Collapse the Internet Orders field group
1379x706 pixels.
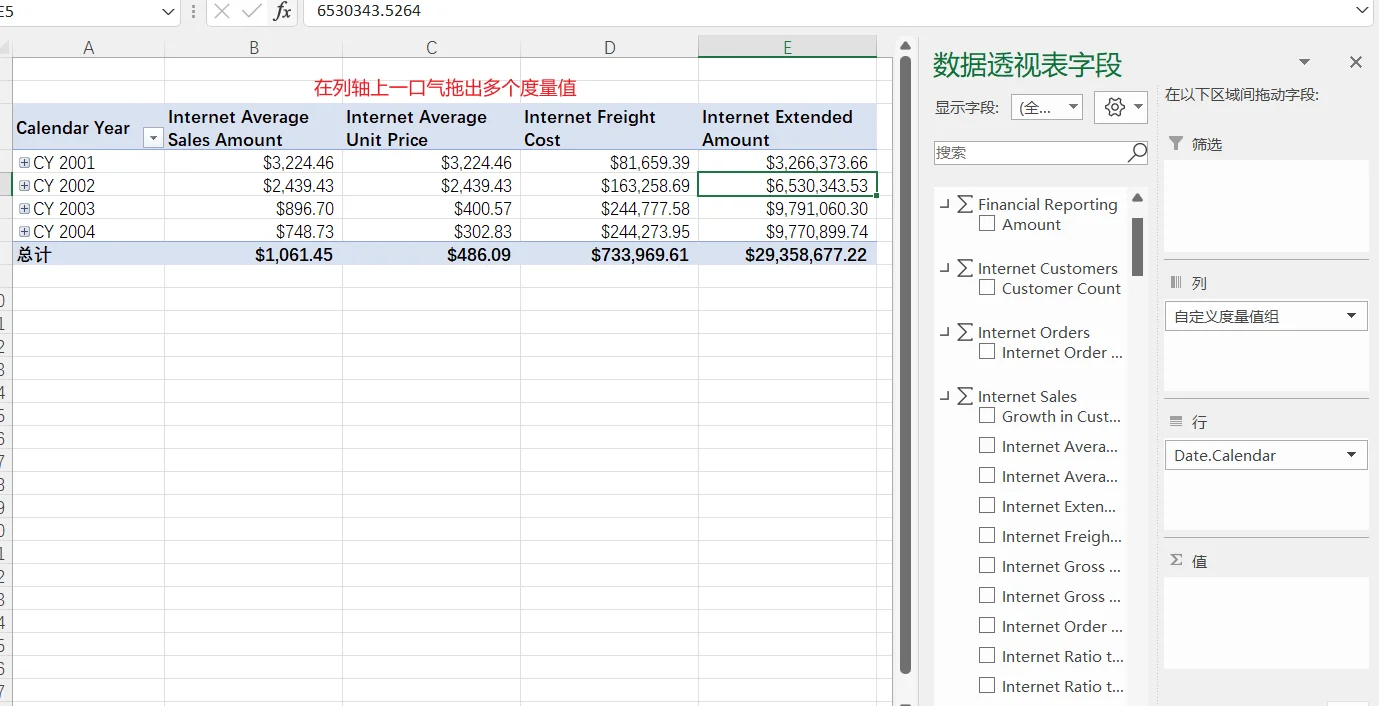click(x=945, y=332)
